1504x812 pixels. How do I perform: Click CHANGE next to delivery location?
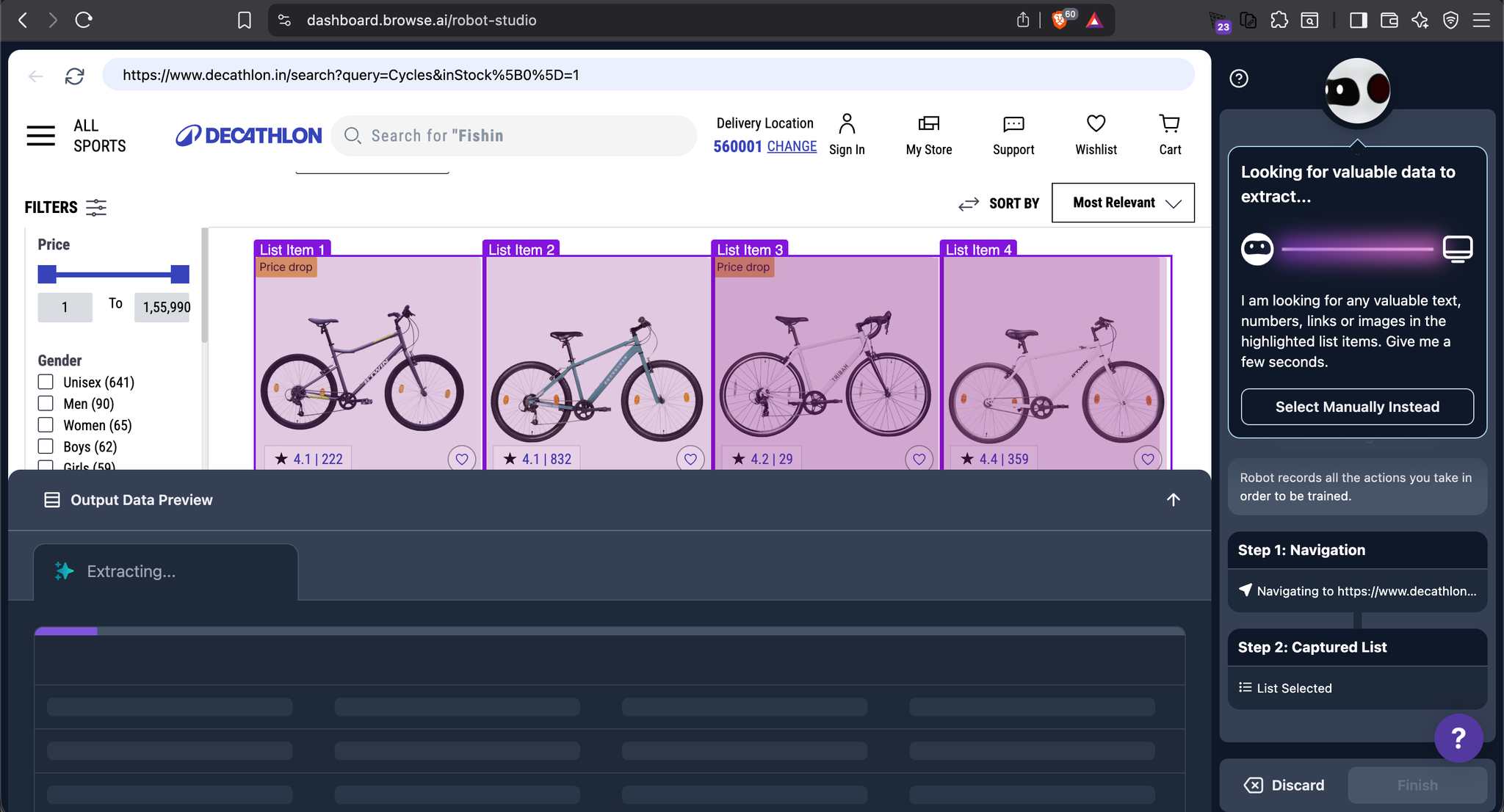(792, 146)
